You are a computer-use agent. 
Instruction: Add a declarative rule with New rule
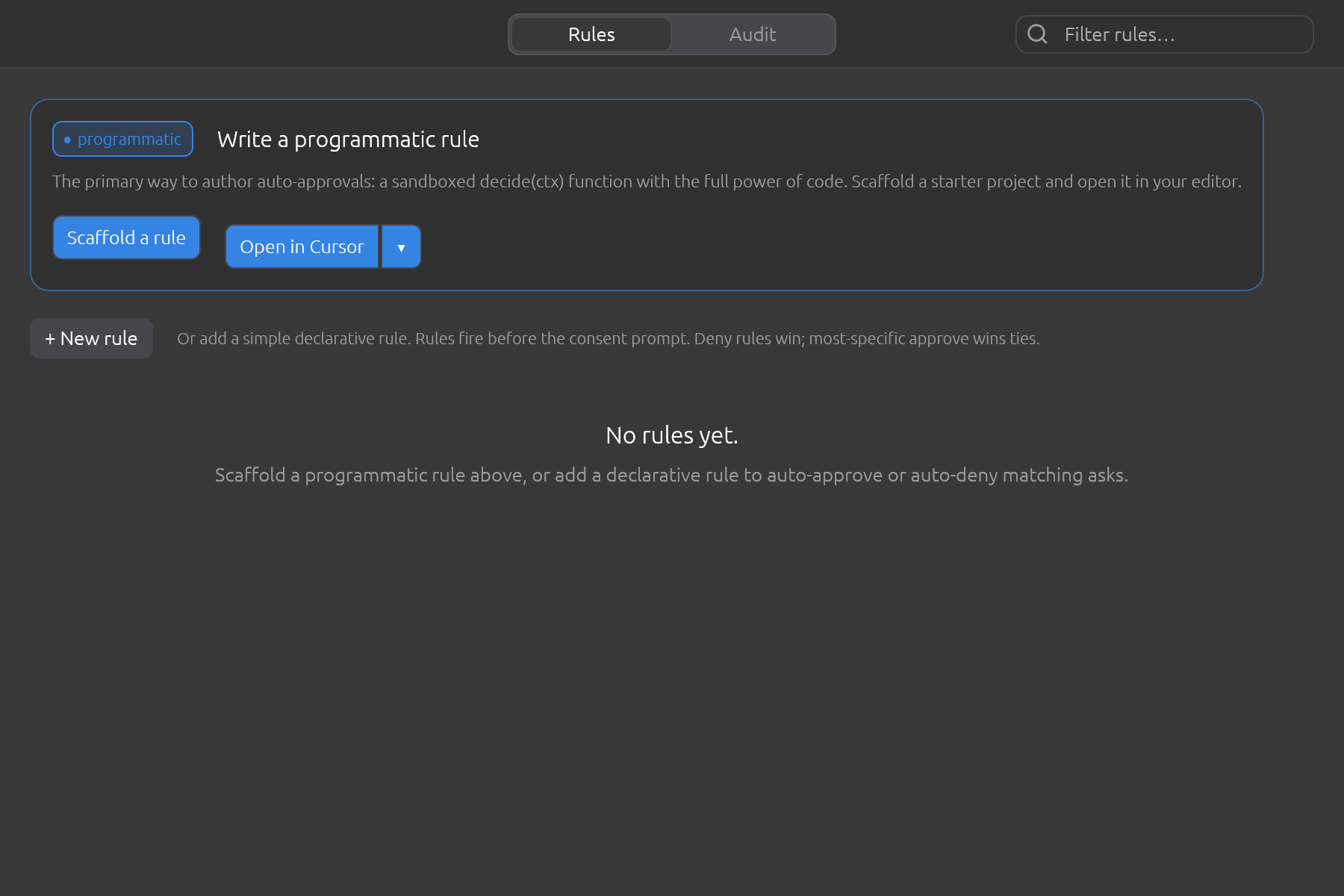[91, 338]
